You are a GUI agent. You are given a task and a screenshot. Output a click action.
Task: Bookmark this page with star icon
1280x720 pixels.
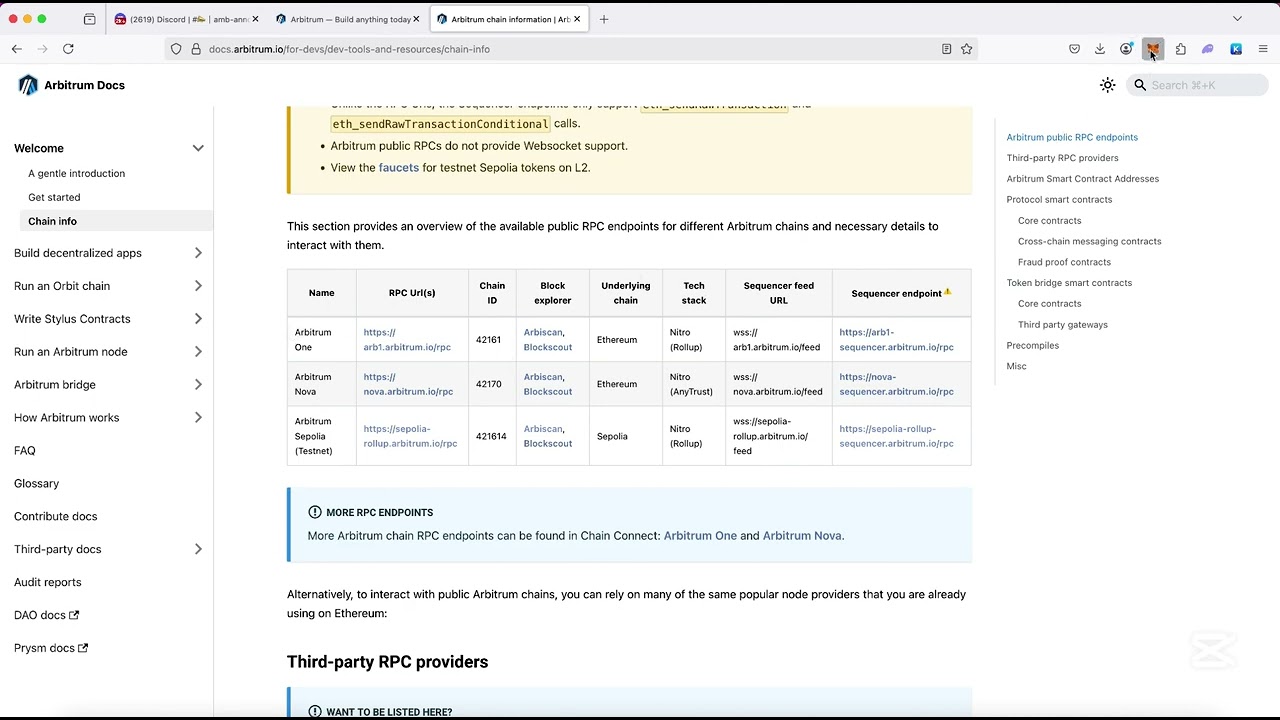[966, 49]
